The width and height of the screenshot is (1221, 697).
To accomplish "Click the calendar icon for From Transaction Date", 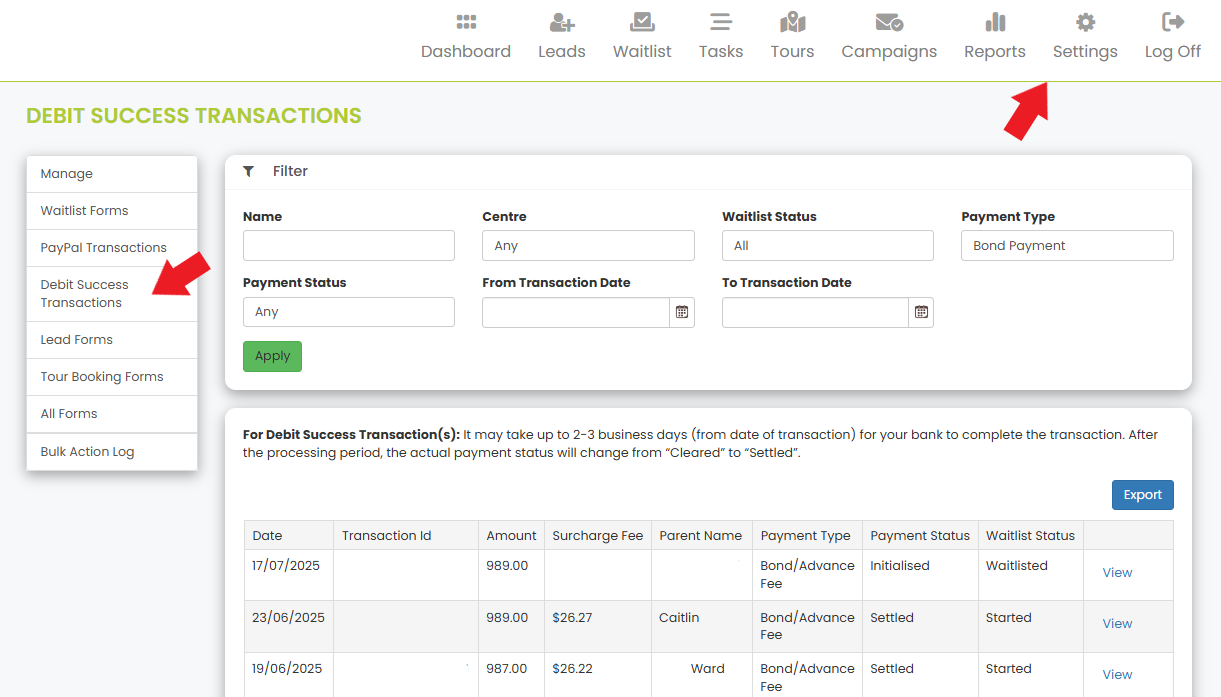I will click(x=681, y=312).
